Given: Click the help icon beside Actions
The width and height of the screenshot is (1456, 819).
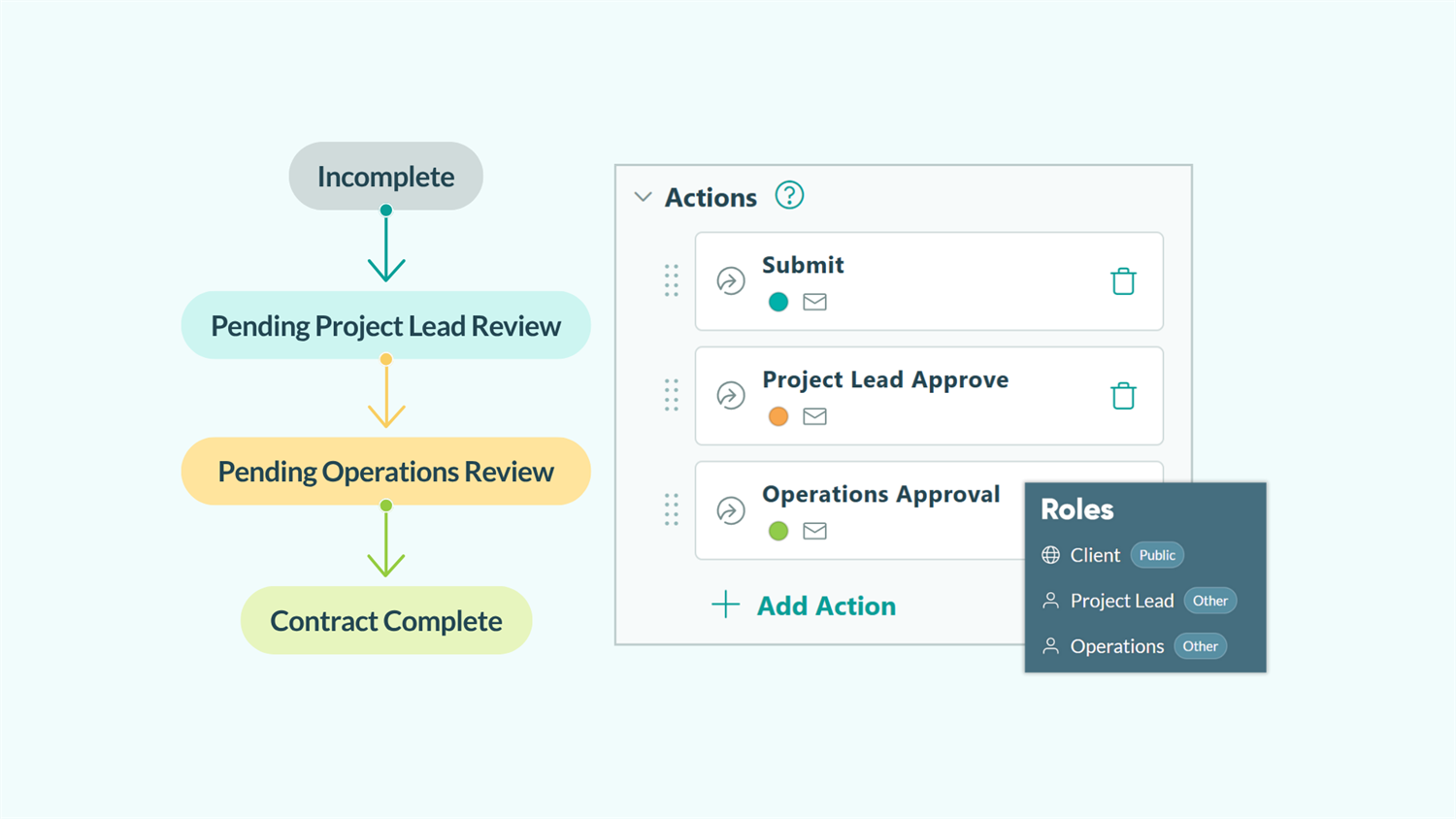Looking at the screenshot, I should click(x=789, y=196).
